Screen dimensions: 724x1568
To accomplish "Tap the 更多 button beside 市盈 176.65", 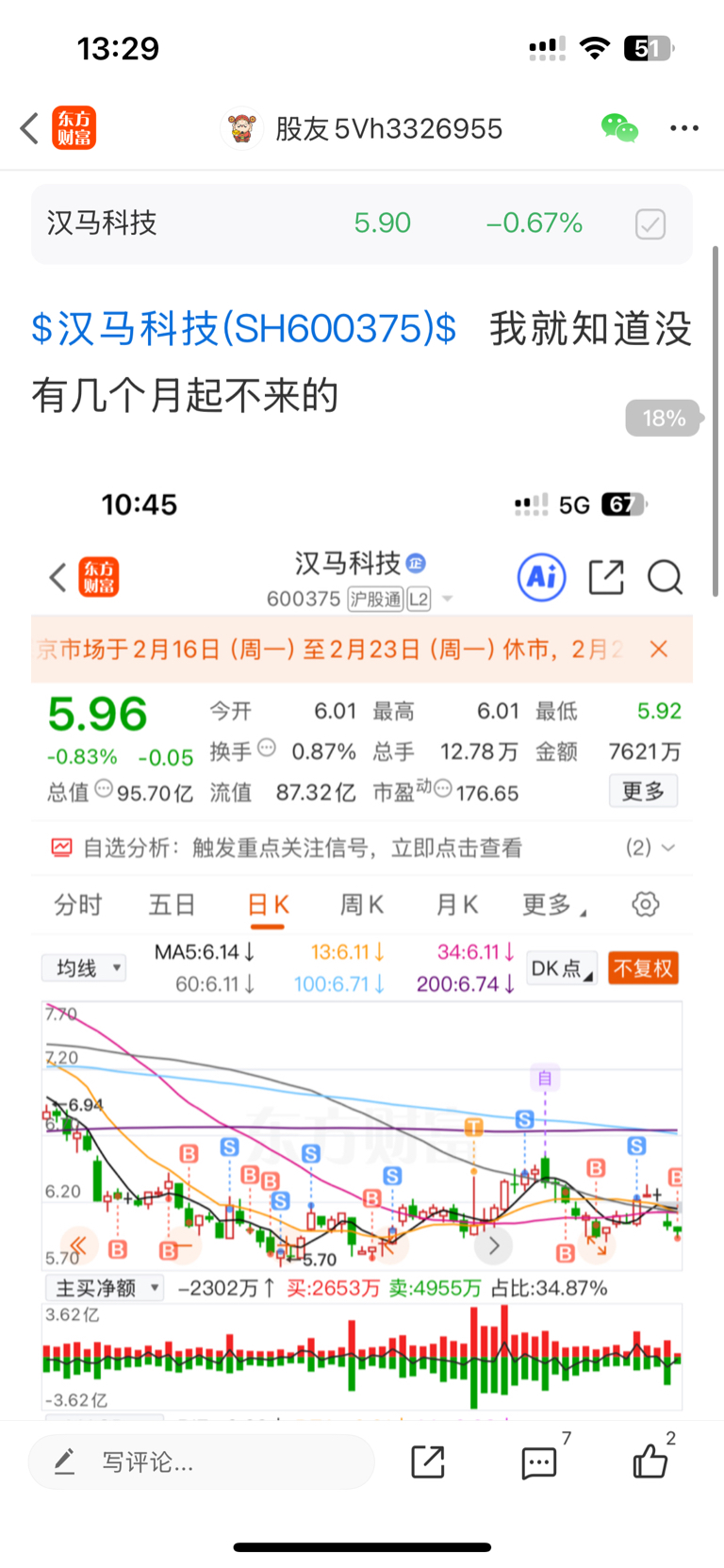I will (x=643, y=791).
